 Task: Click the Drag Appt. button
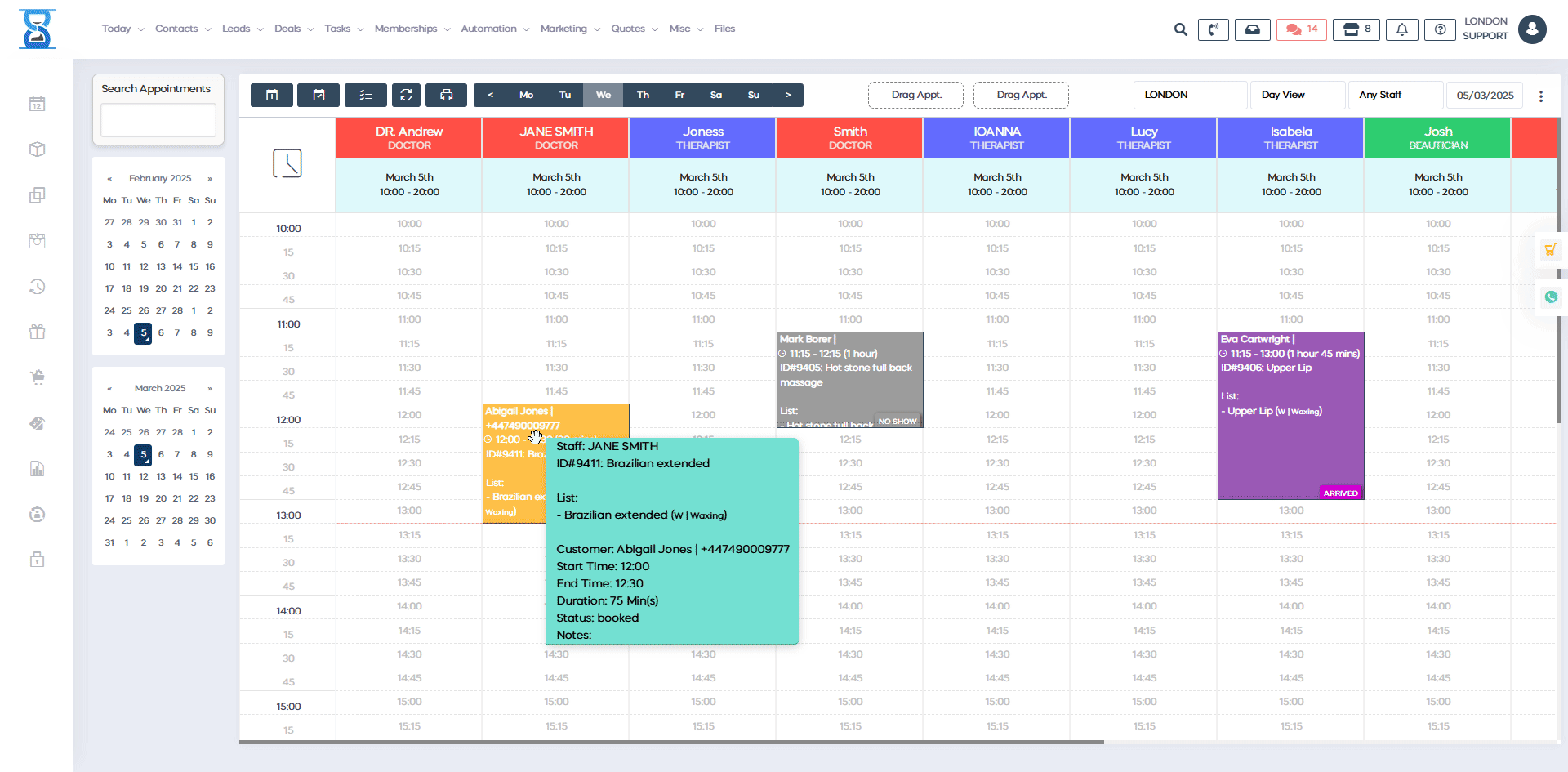[915, 95]
